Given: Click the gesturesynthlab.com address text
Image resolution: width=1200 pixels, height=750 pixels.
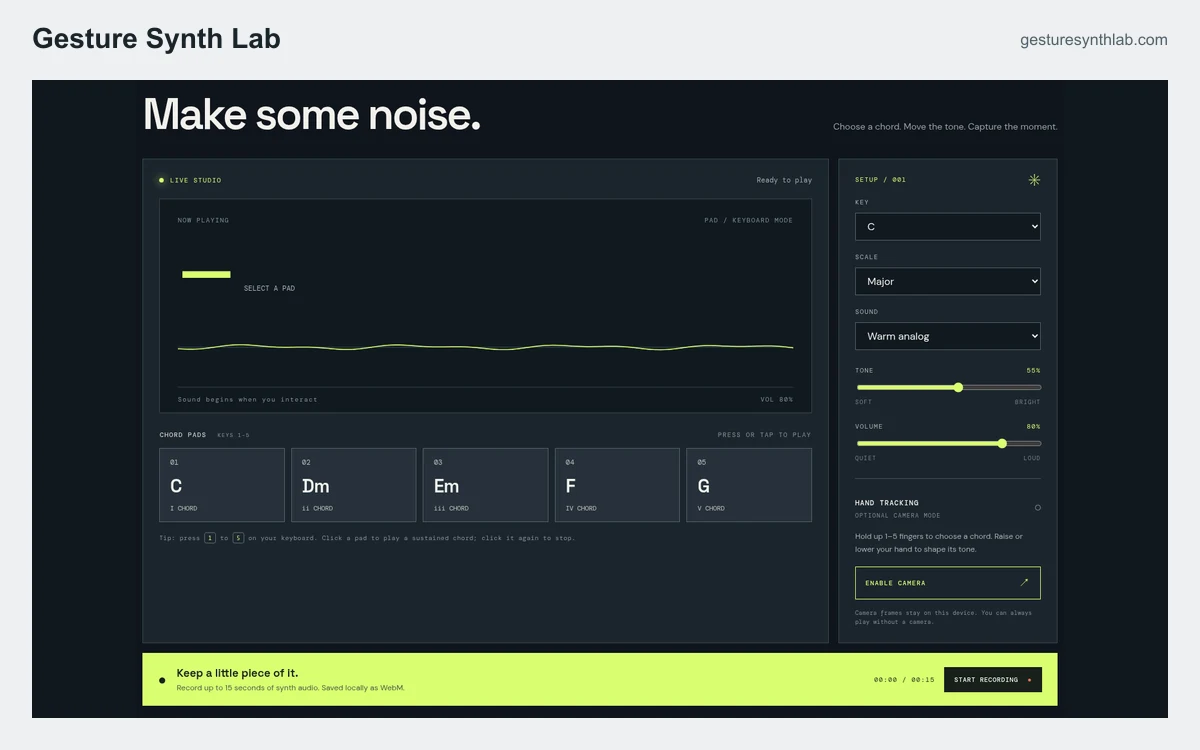Looking at the screenshot, I should [1094, 40].
